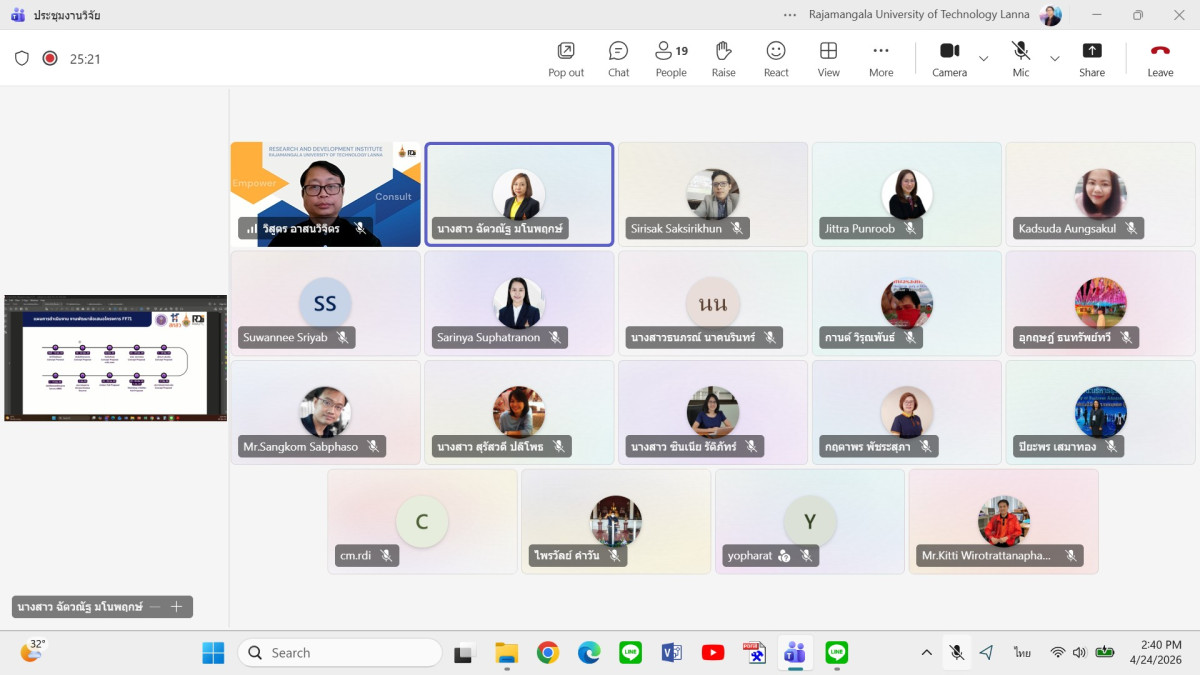Click the Windows taskbar Search box
The image size is (1200, 675).
pos(340,653)
